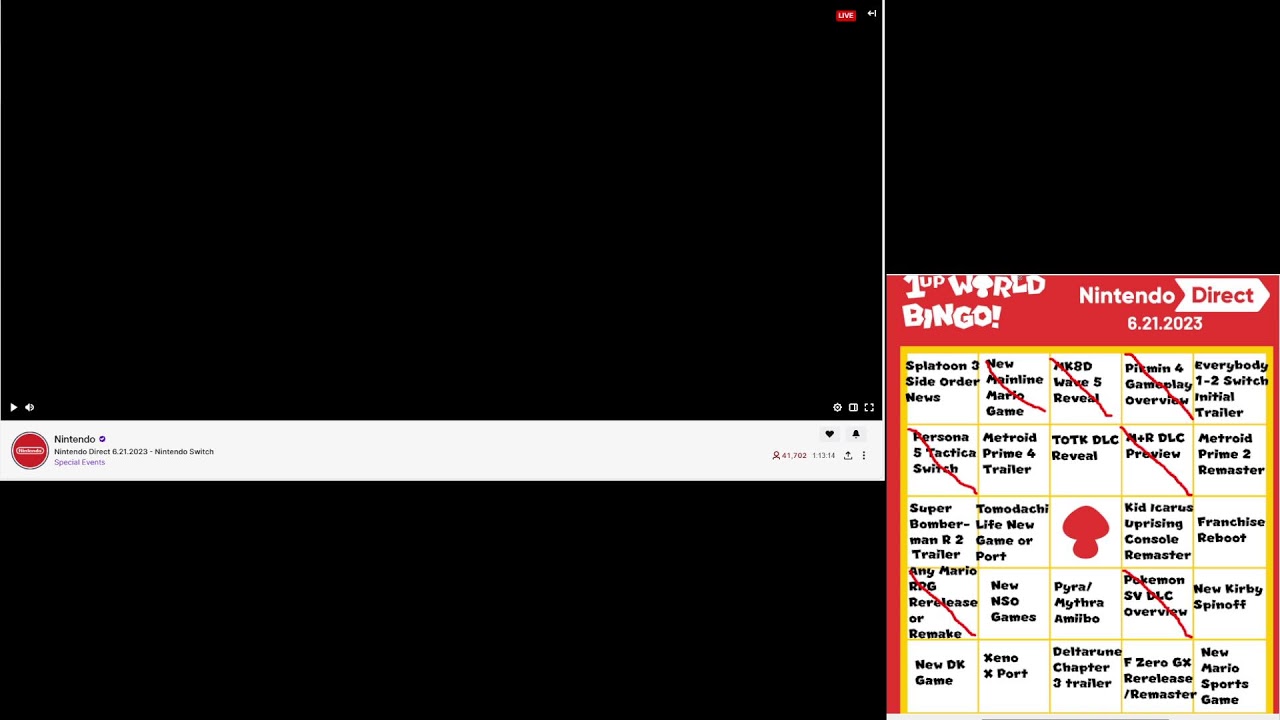Click the 41,702 viewer count
The image size is (1280, 720).
[789, 456]
